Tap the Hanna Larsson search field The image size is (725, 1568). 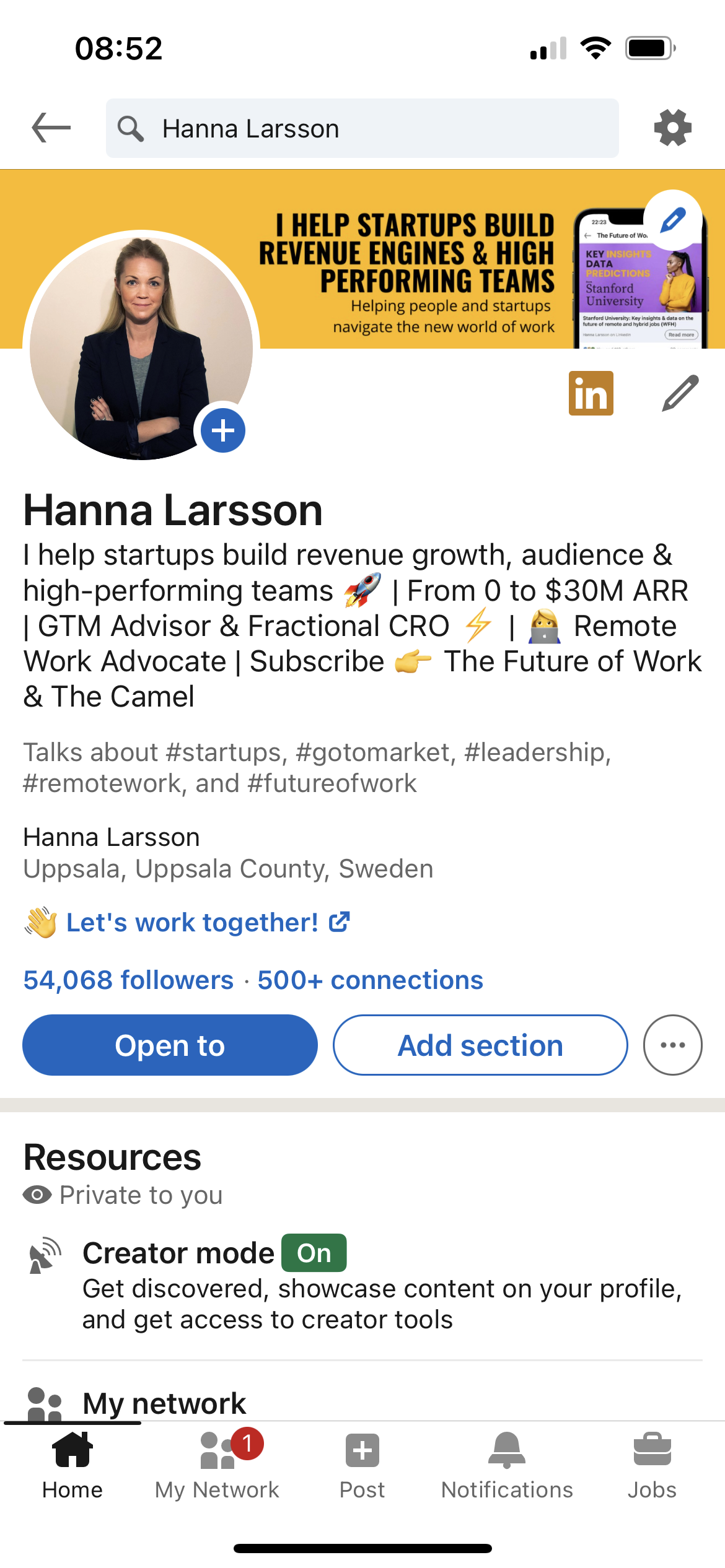(362, 128)
